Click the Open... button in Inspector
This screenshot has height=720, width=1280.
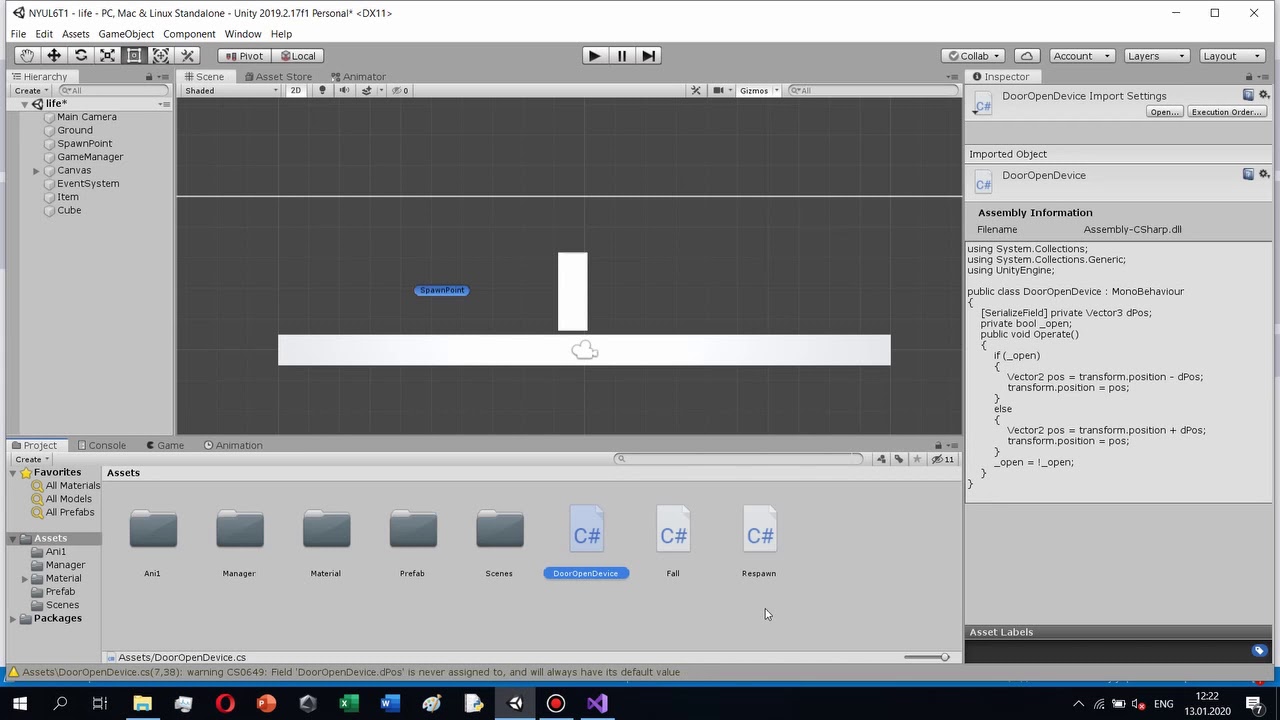(x=1164, y=112)
